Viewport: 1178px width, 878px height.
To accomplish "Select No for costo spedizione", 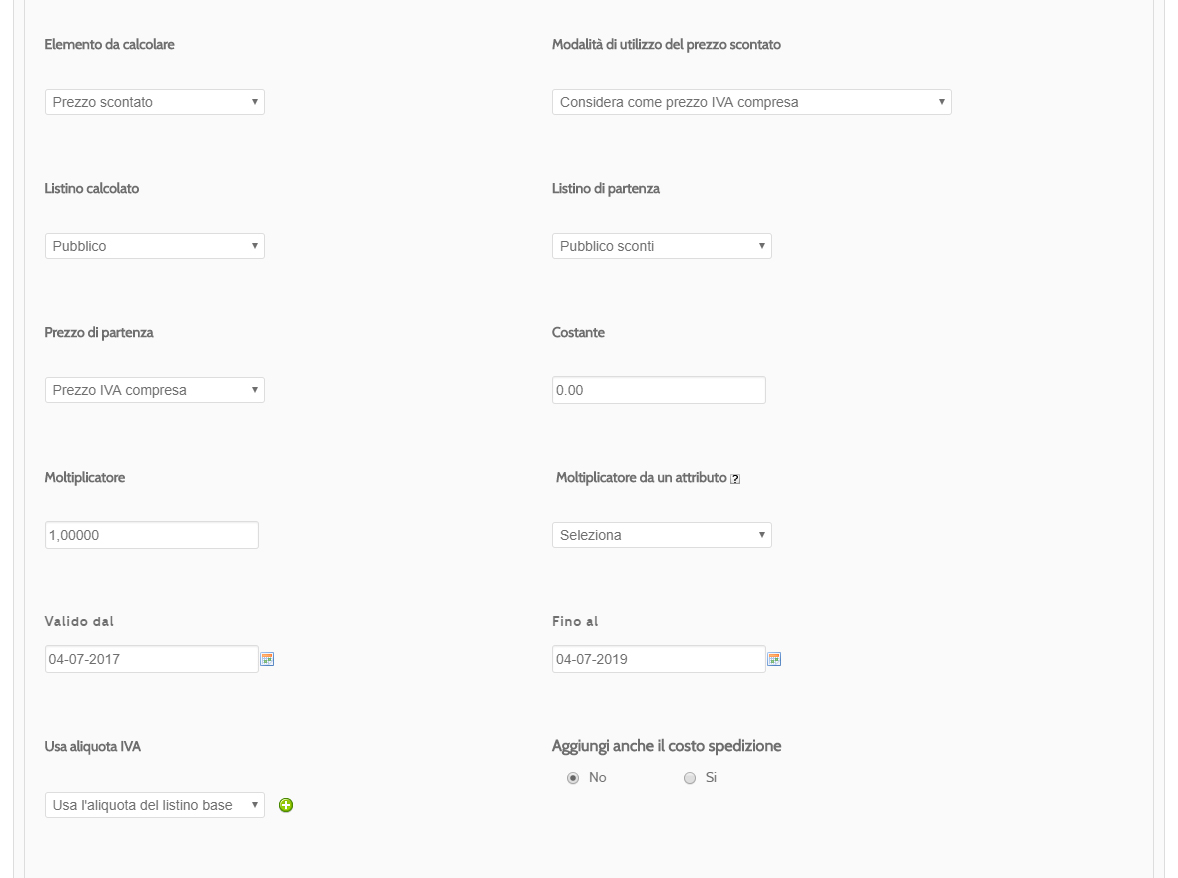I will pos(573,778).
